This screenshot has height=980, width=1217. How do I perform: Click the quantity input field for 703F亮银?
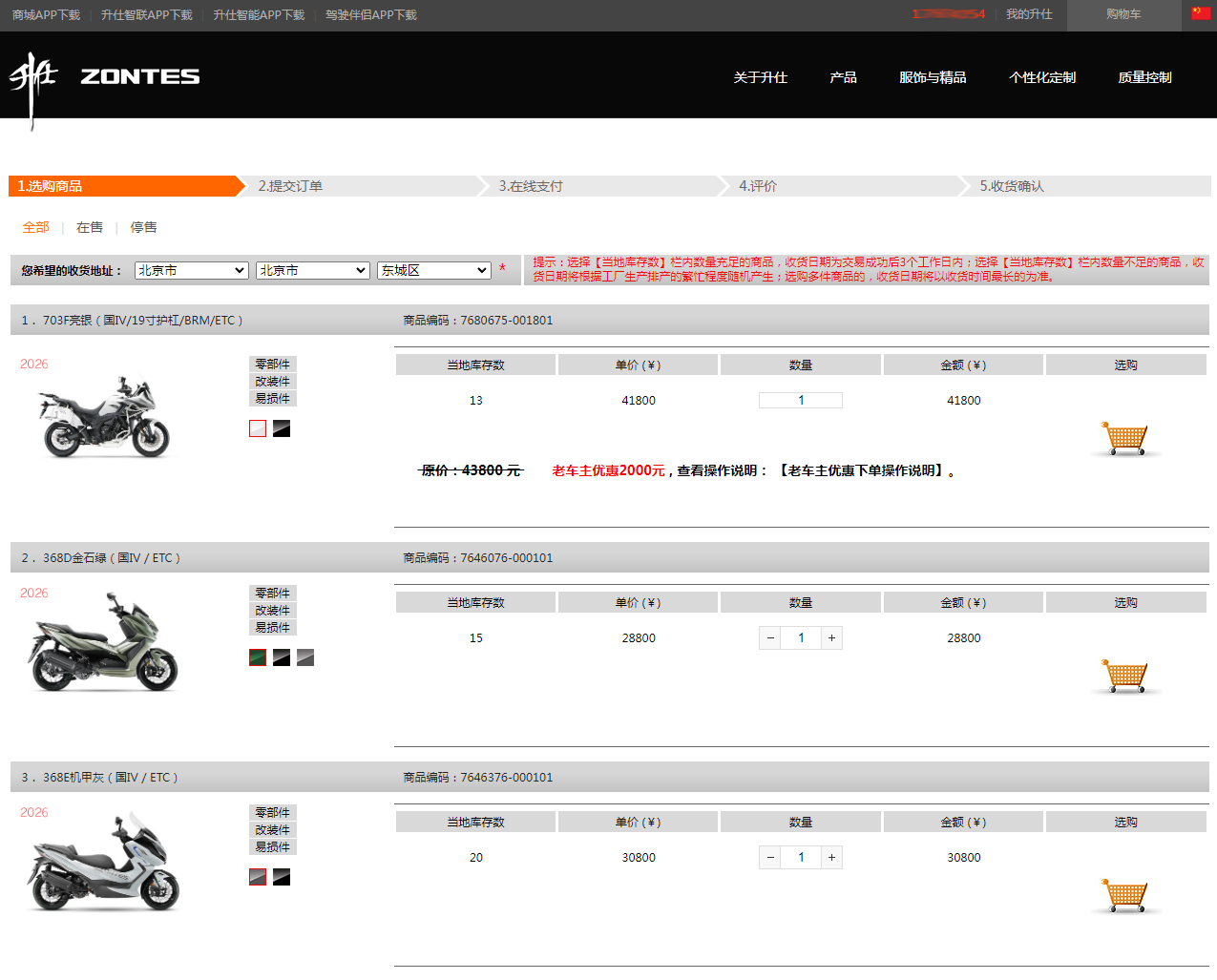pos(800,401)
